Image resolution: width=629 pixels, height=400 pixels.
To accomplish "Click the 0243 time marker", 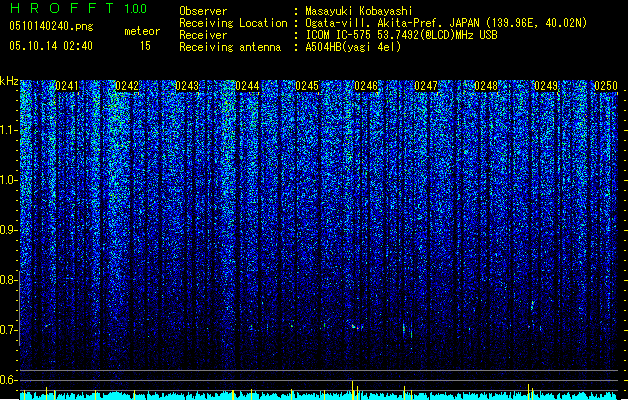I will pos(187,86).
